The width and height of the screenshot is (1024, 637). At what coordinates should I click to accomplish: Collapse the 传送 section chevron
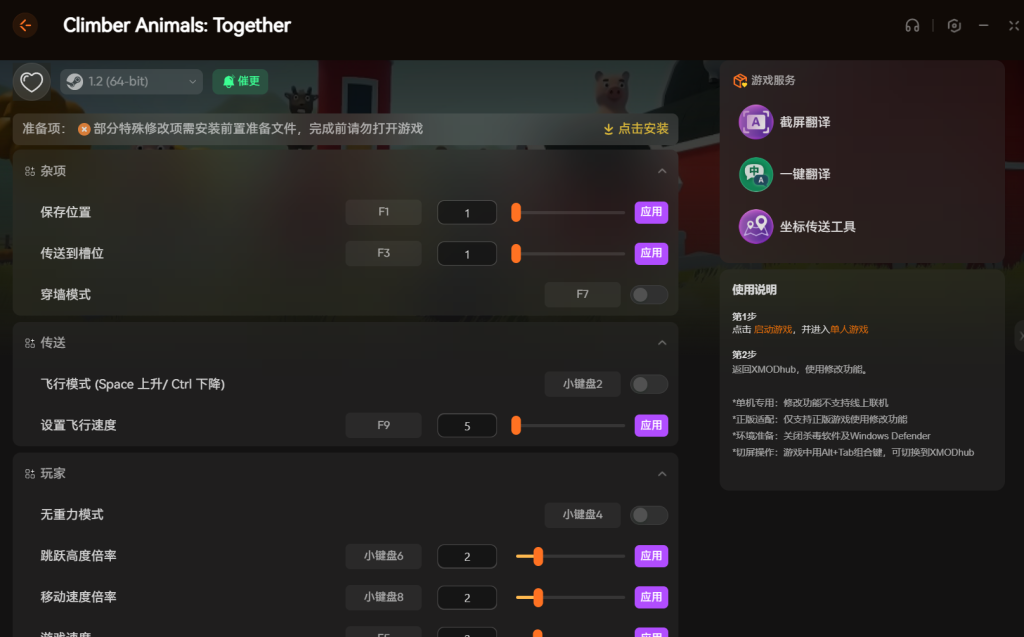click(662, 343)
